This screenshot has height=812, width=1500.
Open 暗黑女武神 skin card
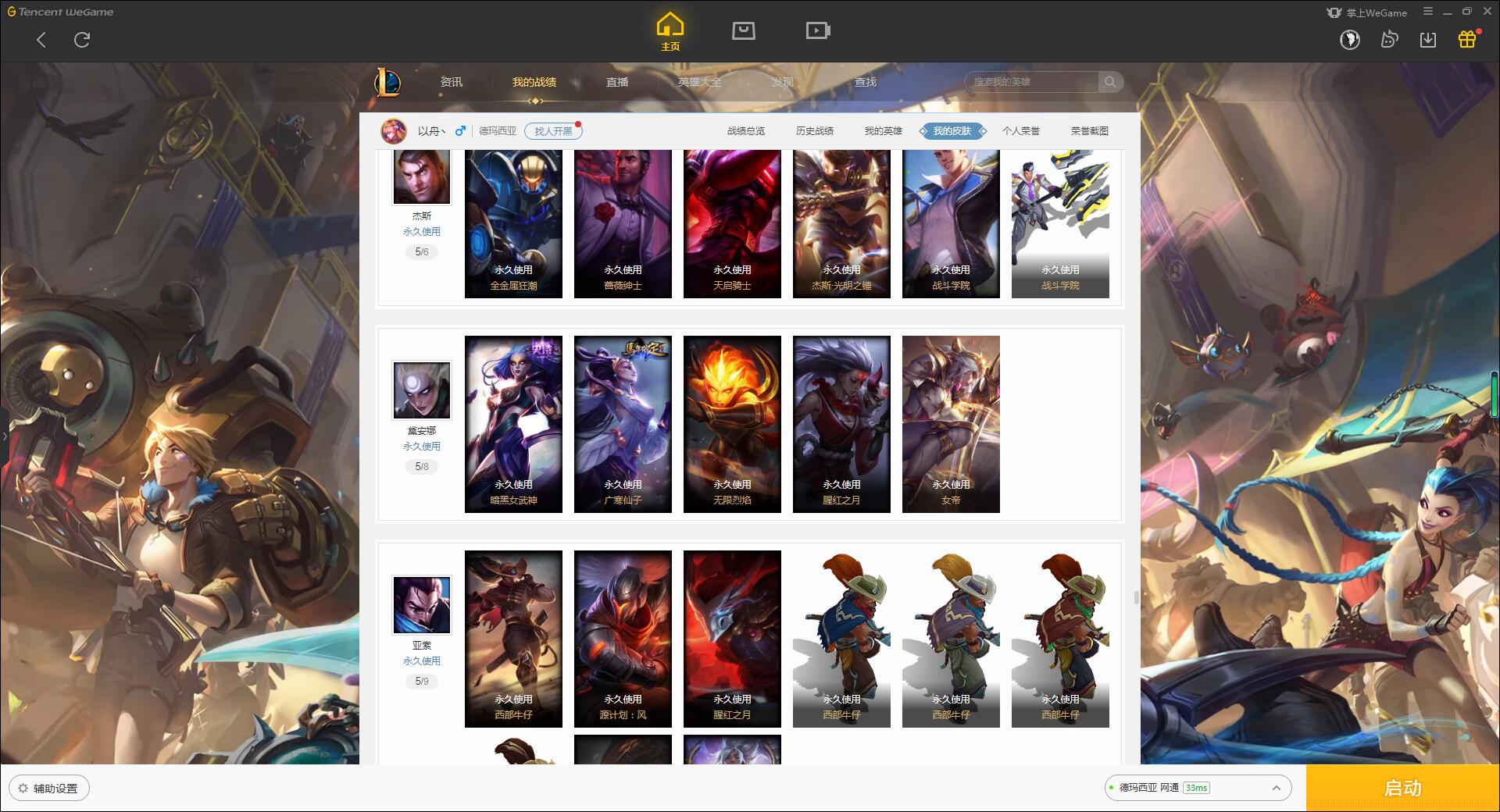click(513, 425)
